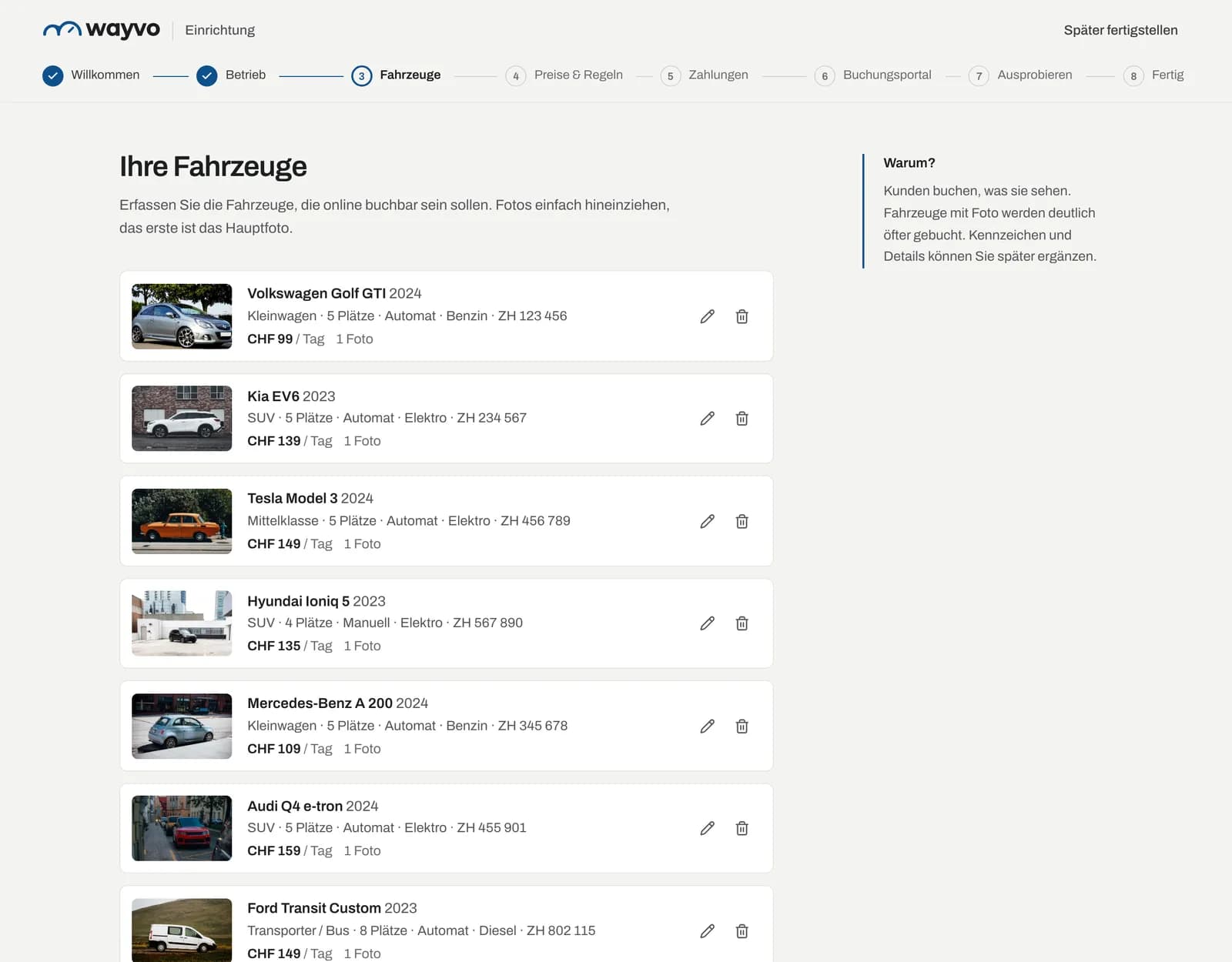This screenshot has width=1232, height=962.
Task: Open the Zahlungen step
Action: point(705,75)
